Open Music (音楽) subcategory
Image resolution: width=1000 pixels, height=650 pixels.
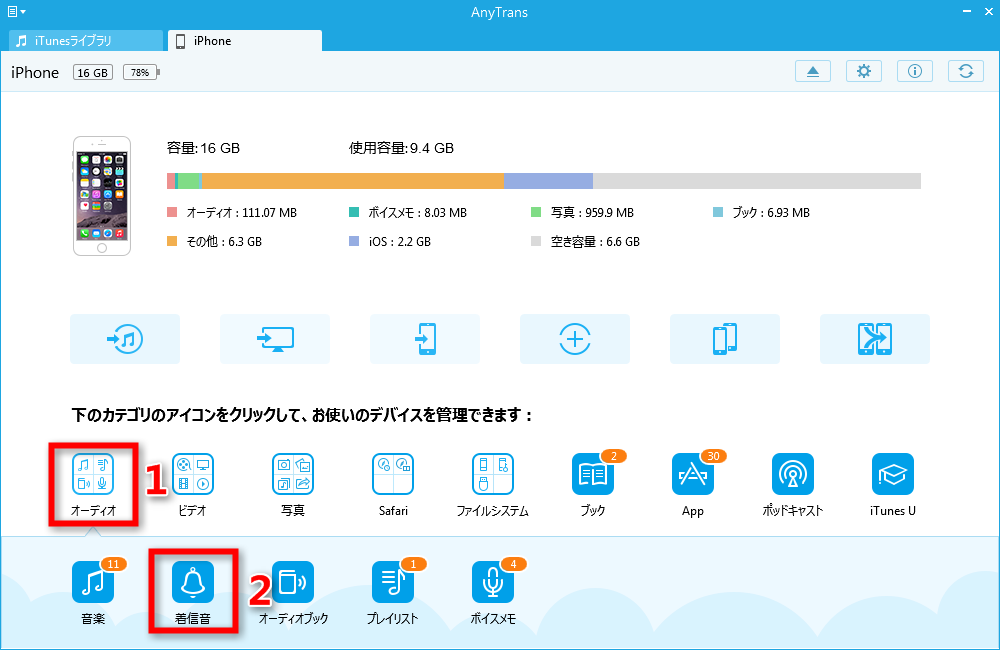(x=93, y=582)
